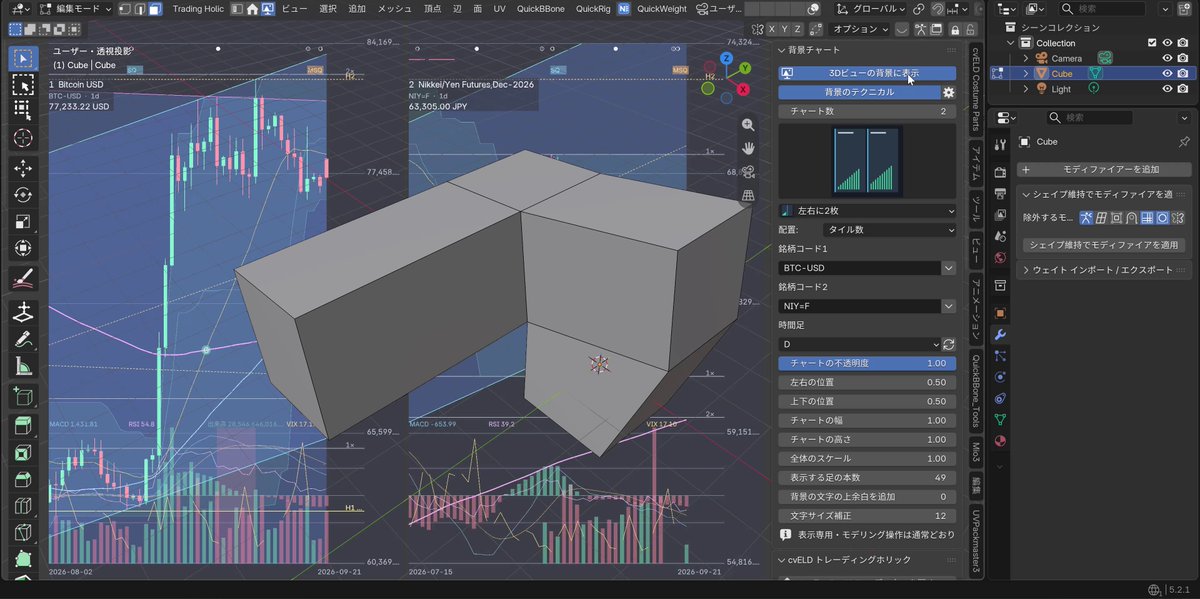Click モディファイアーを追加 button
The height and width of the screenshot is (599, 1200).
pos(1104,170)
